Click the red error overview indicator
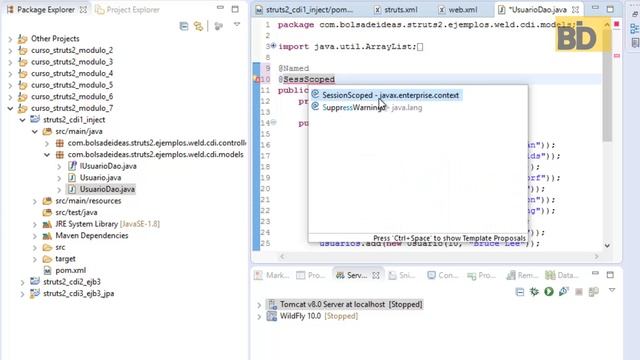The image size is (640, 360). pos(617,24)
